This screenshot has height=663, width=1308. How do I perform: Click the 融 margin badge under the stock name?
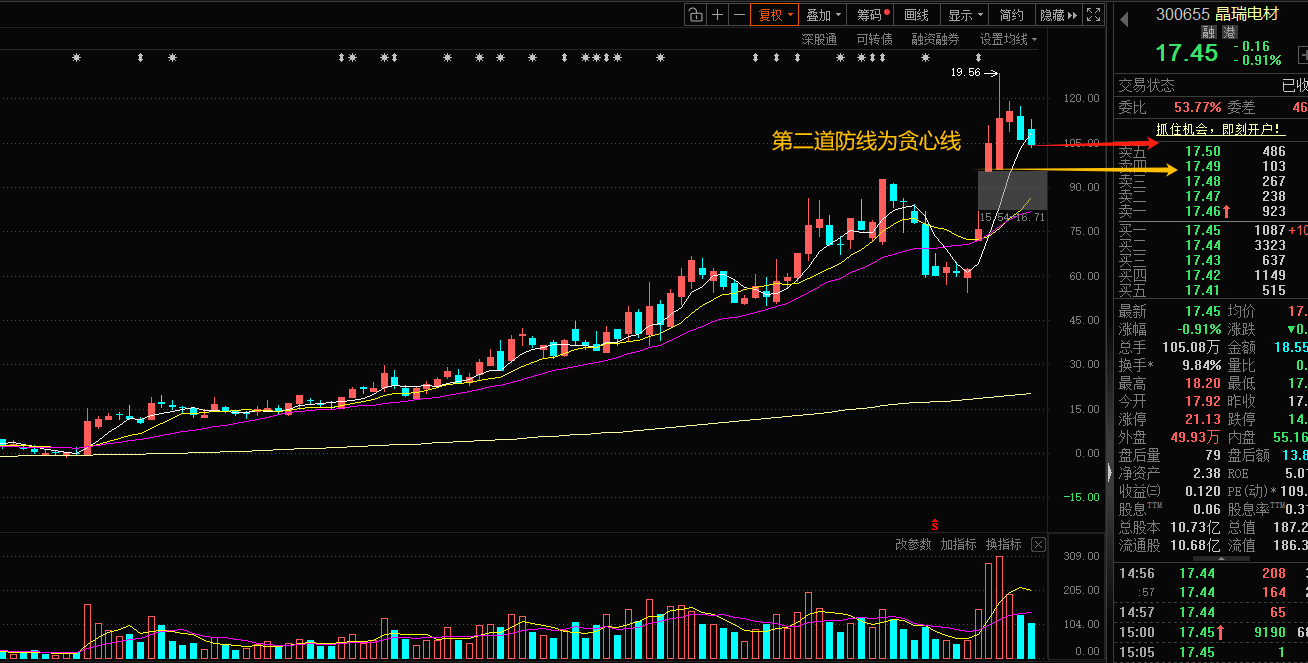[1207, 33]
